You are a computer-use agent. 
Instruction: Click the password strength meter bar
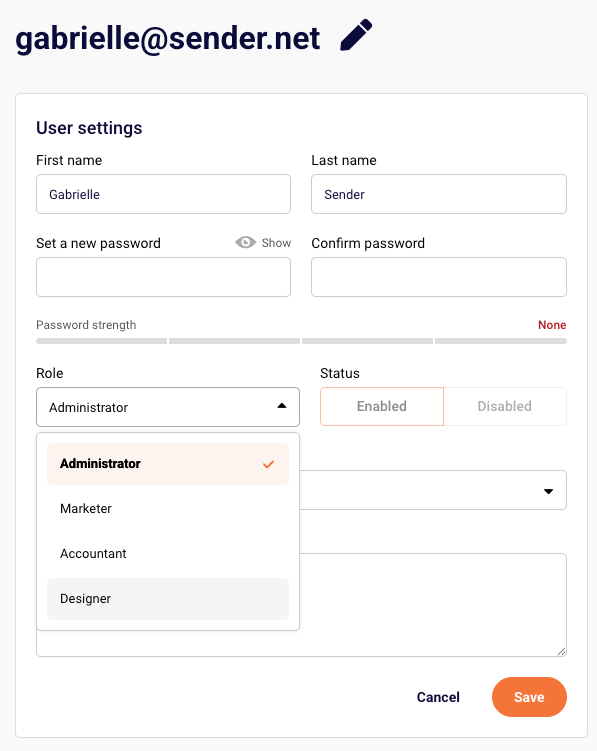coord(301,341)
